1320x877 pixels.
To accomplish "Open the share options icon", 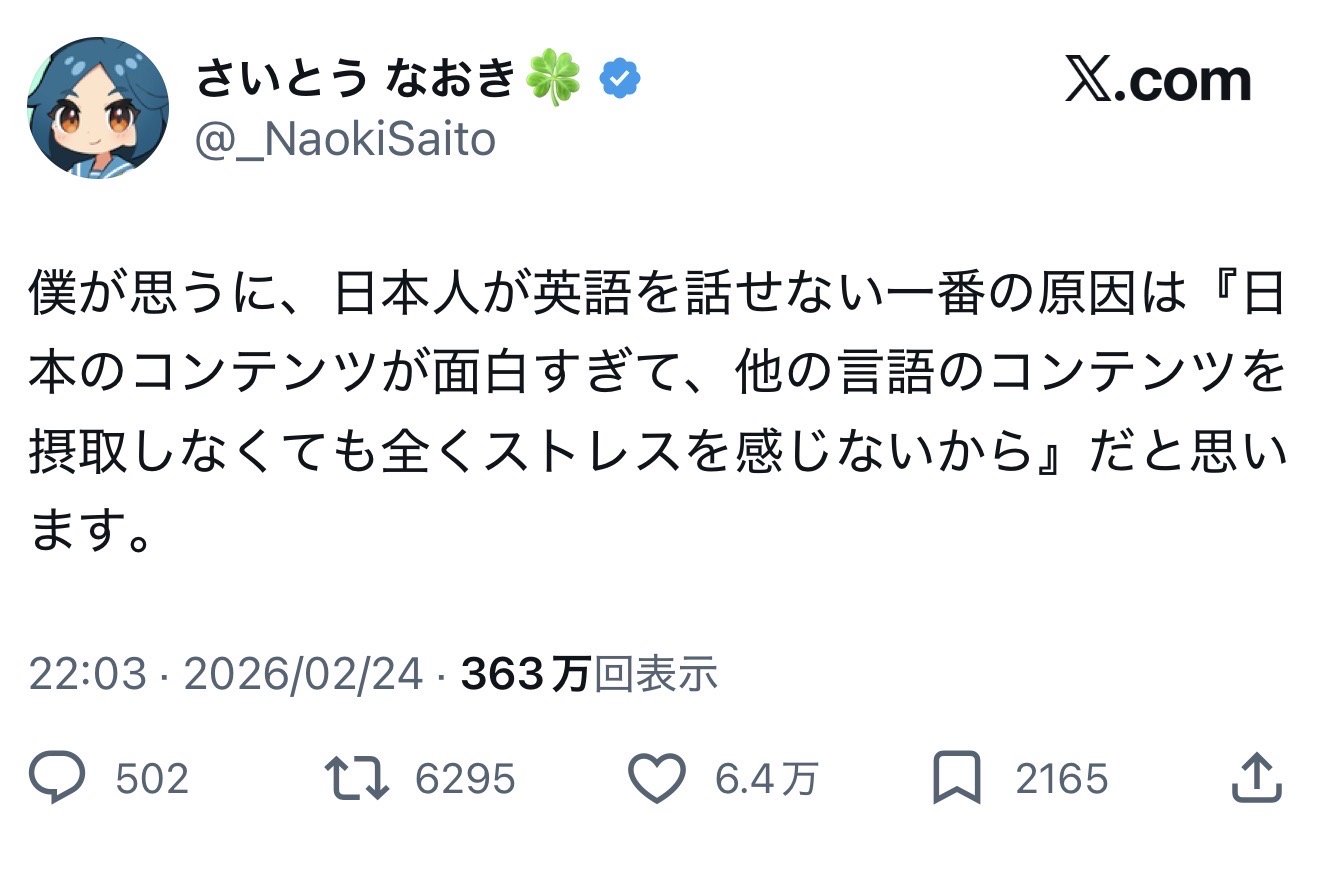I will pos(1256,779).
